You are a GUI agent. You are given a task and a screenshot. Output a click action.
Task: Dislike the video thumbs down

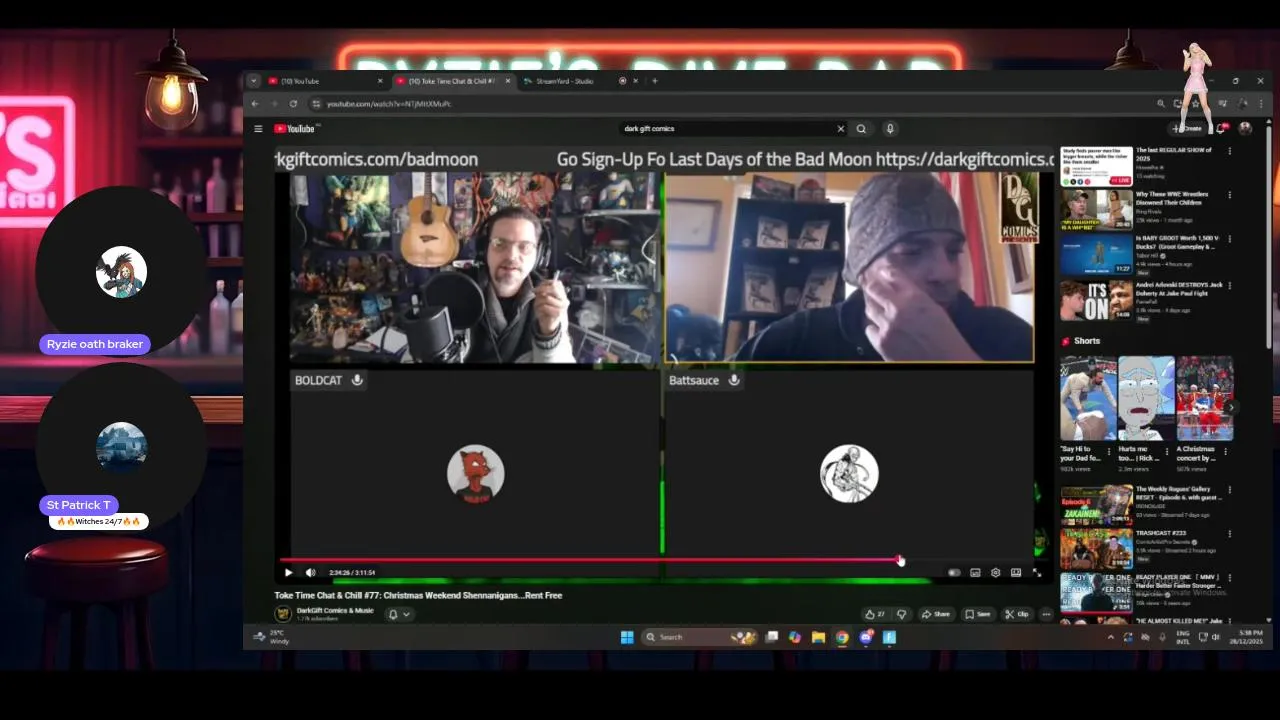[902, 614]
